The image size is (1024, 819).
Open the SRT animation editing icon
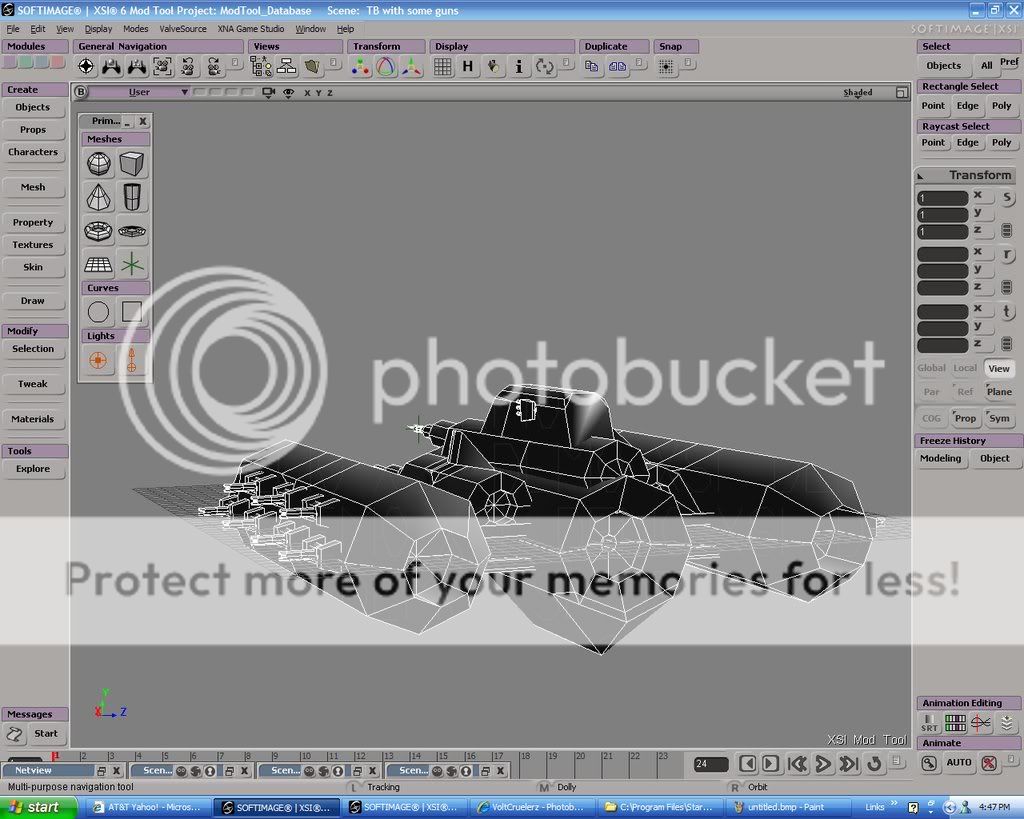click(x=930, y=723)
